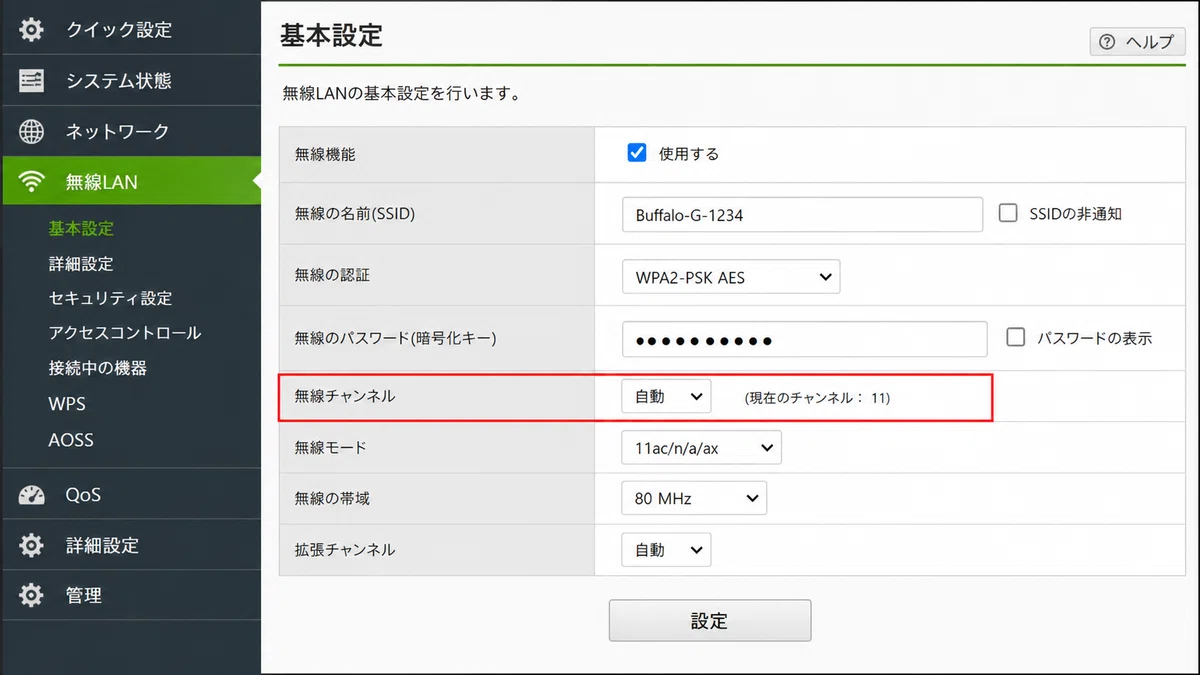Open the 拡張チャンネル 自動 dropdown
This screenshot has height=675, width=1200.
click(666, 549)
